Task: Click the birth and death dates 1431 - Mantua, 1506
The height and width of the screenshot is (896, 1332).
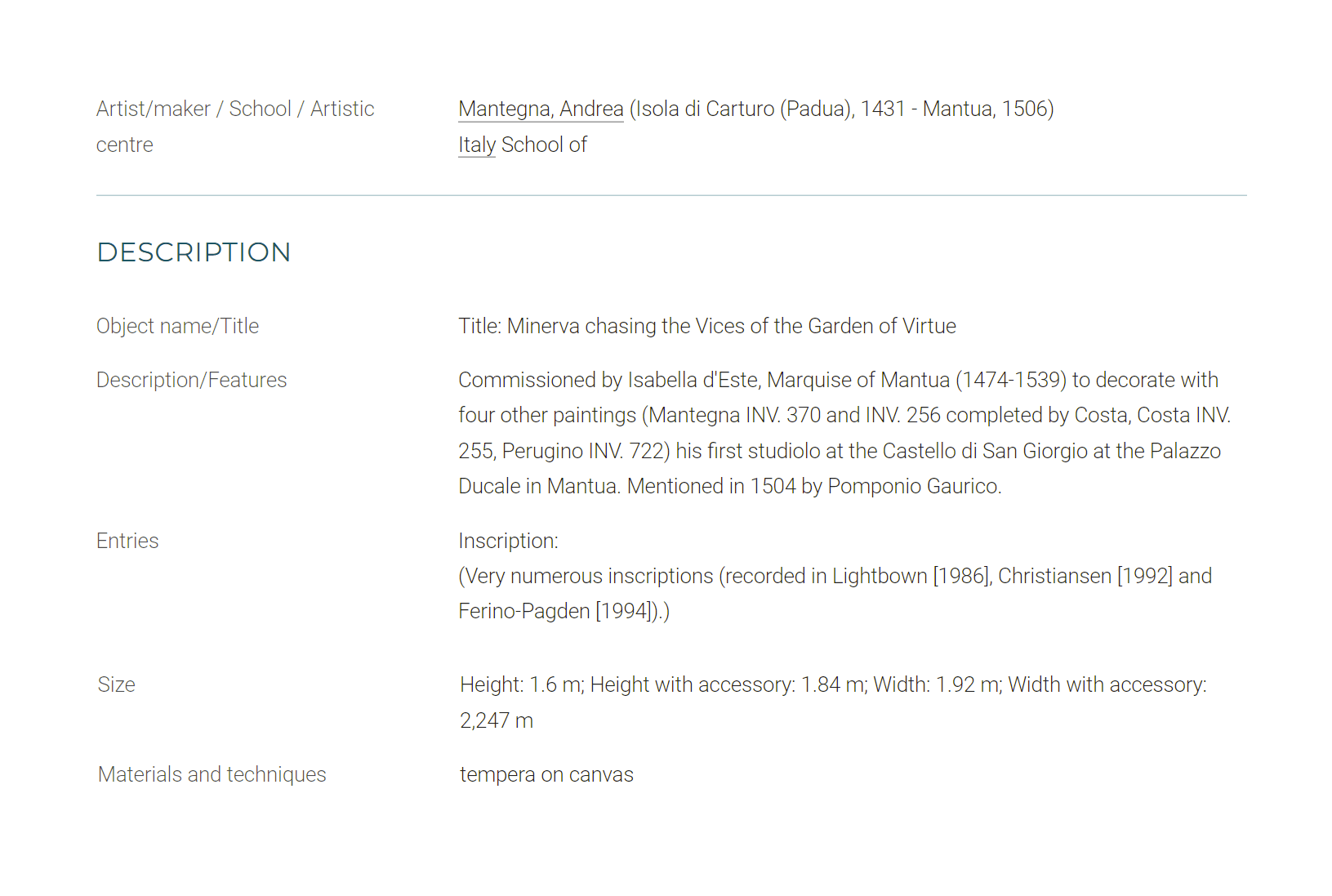Action: 955,109
